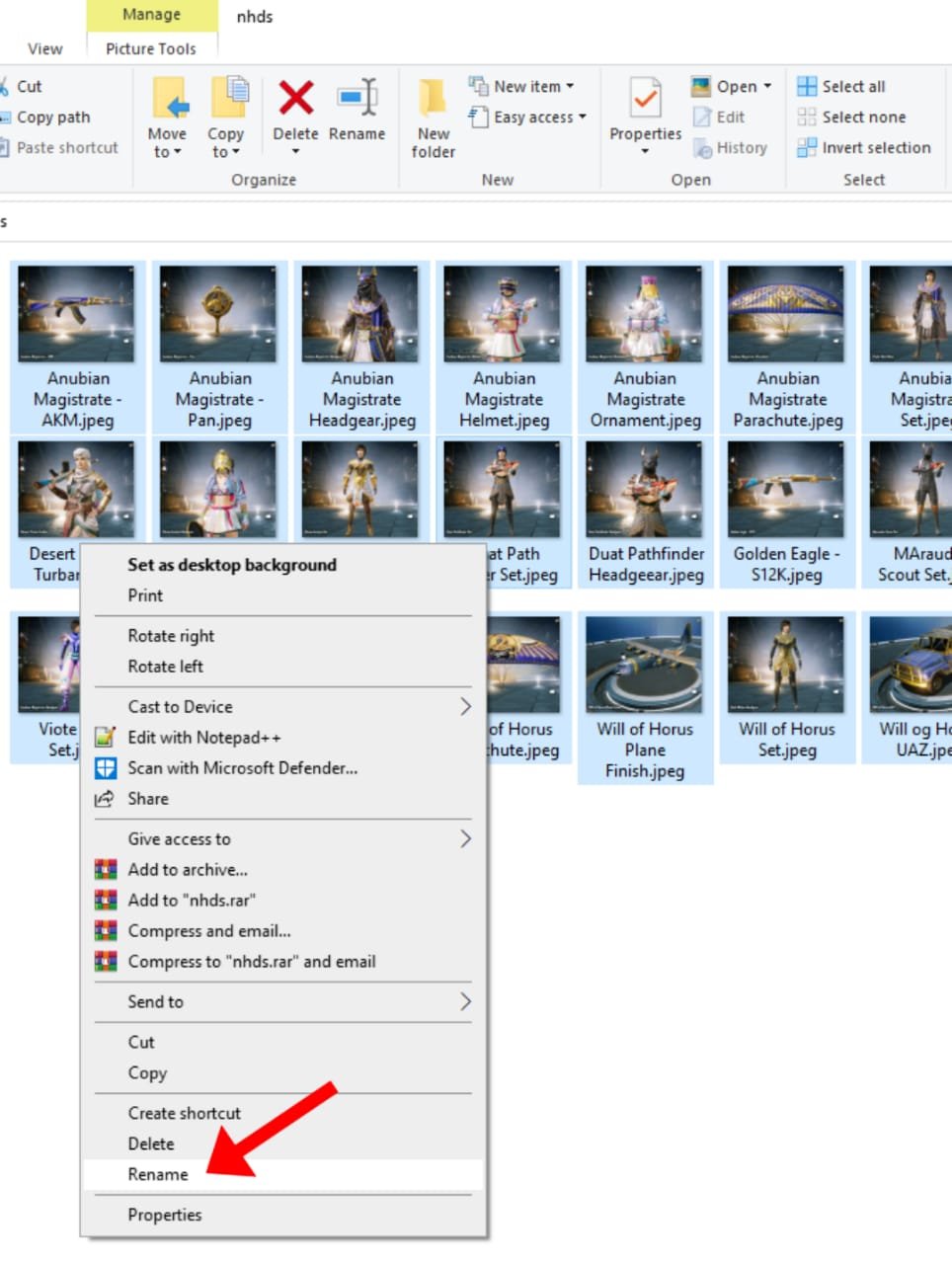Image resolution: width=952 pixels, height=1264 pixels.
Task: Click the red Delete X icon
Action: pyautogui.click(x=295, y=98)
